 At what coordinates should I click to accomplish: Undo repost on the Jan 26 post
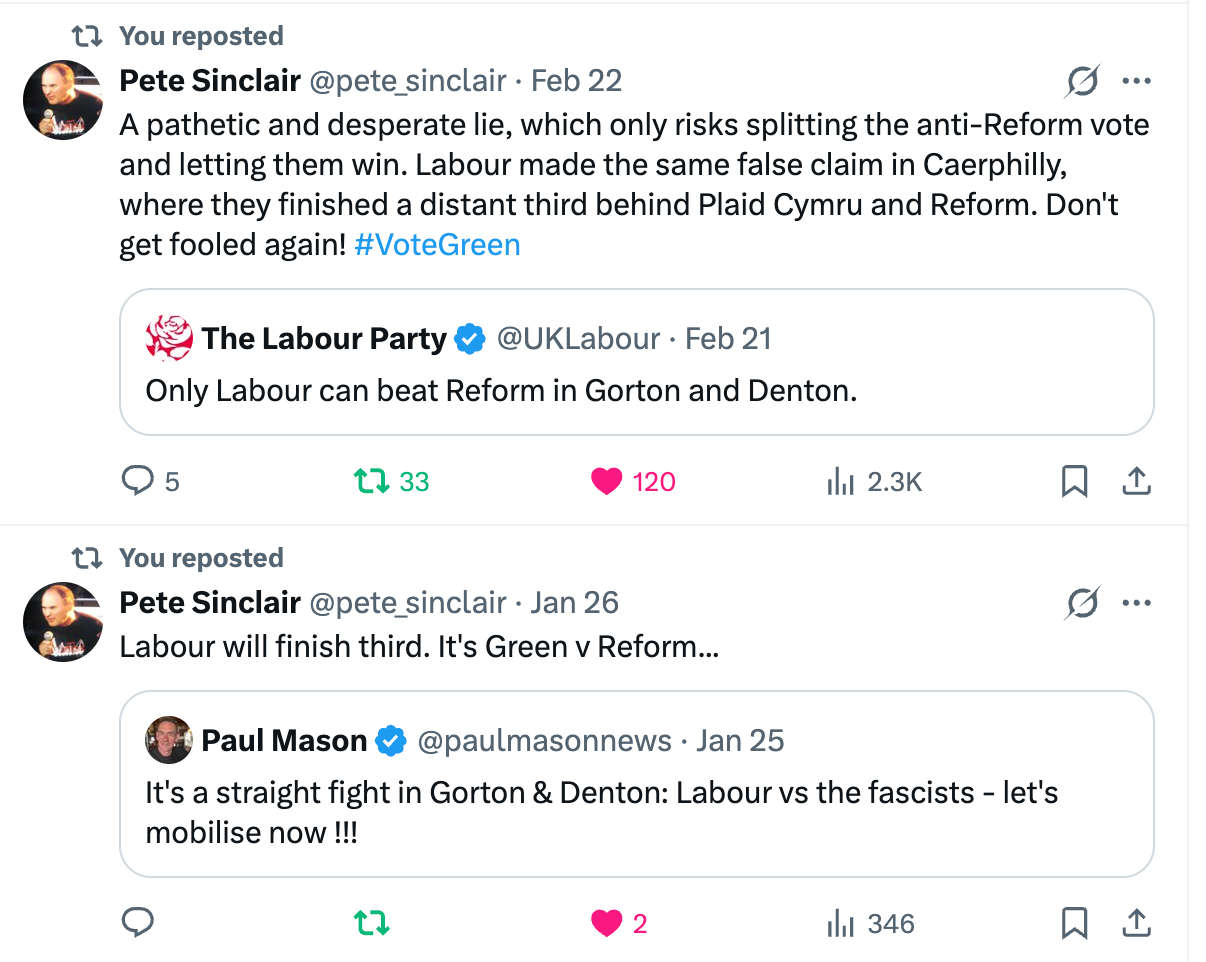click(371, 923)
